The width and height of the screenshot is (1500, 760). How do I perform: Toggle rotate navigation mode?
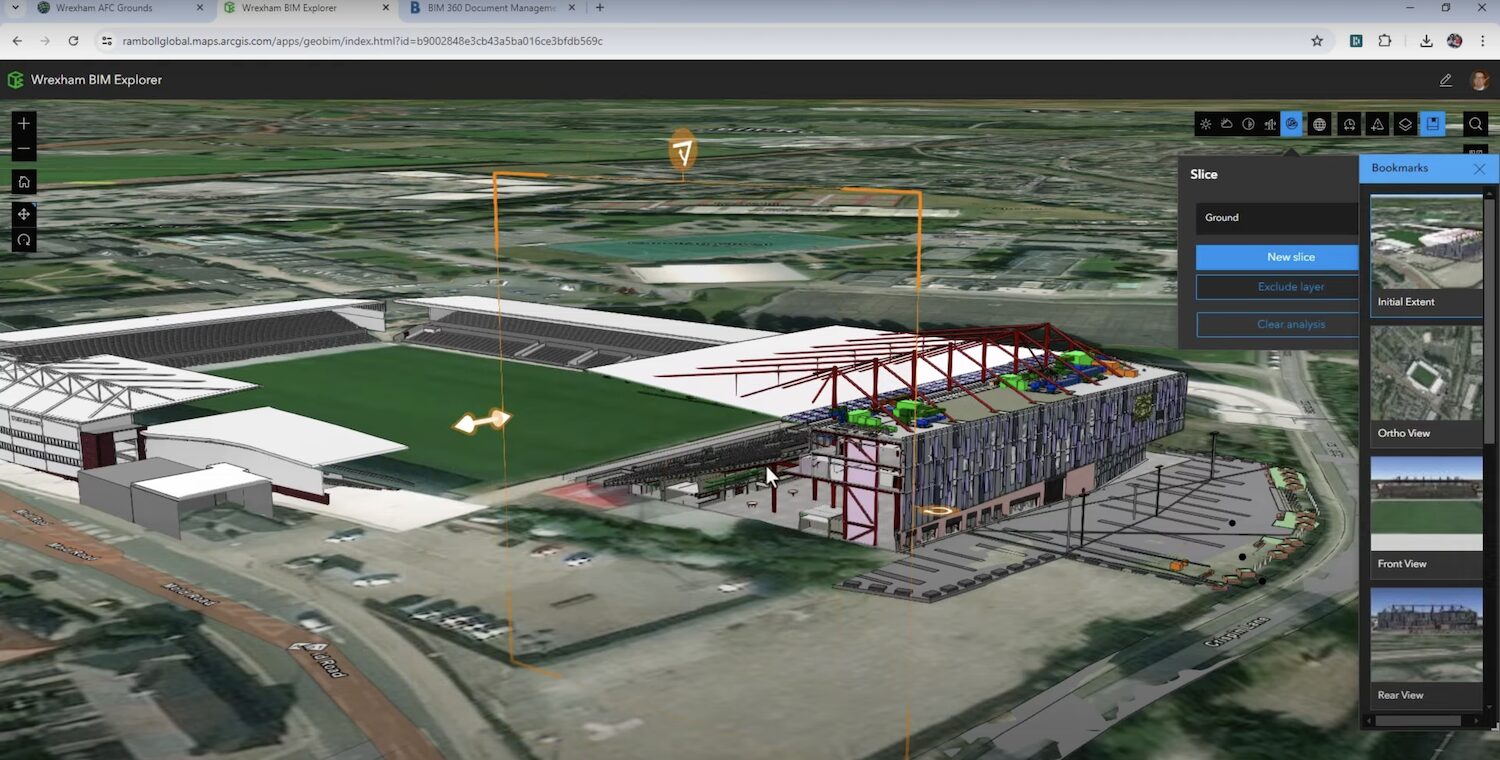(22, 239)
